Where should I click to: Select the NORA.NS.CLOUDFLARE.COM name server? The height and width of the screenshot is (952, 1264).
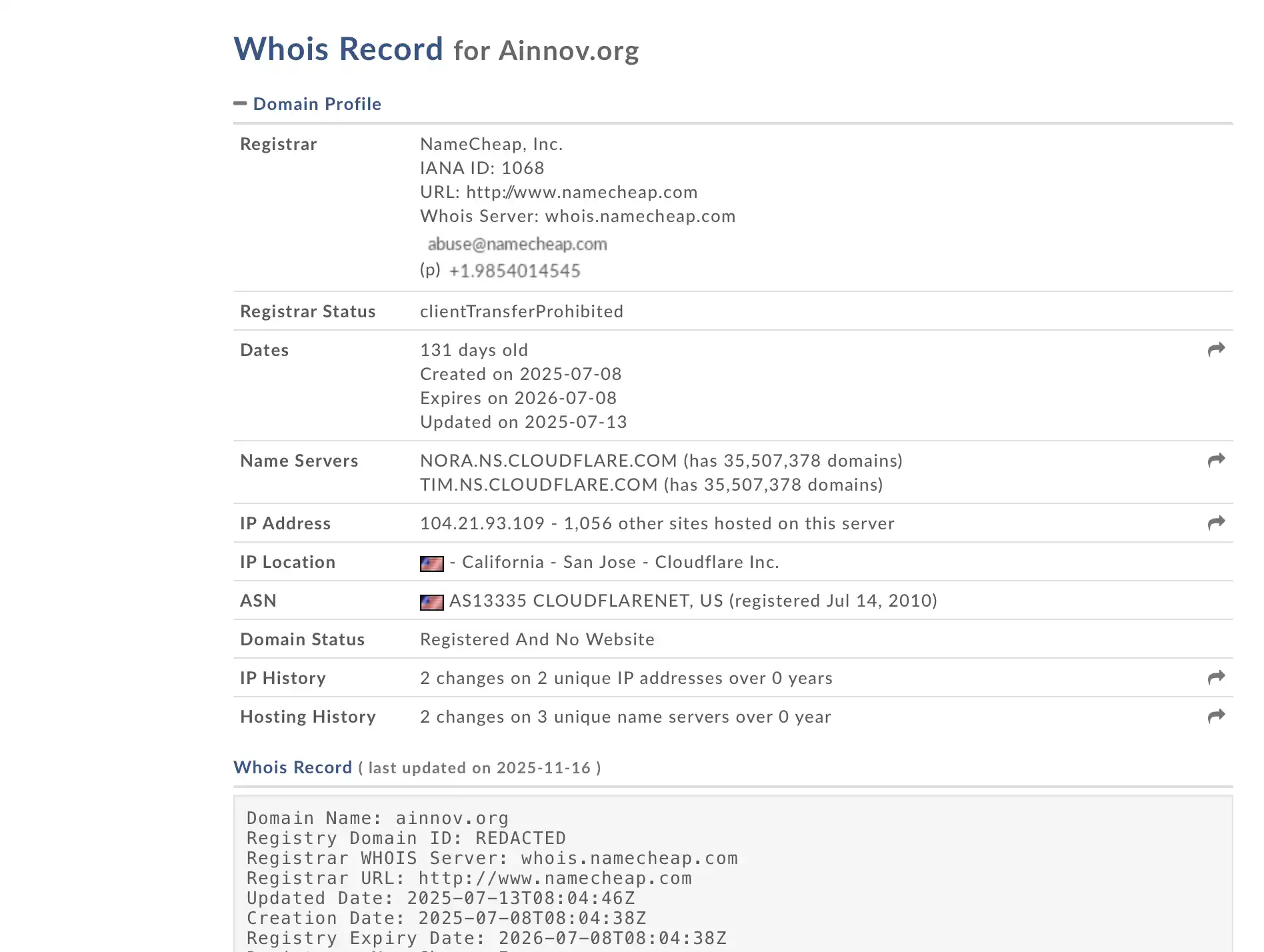[x=548, y=461]
